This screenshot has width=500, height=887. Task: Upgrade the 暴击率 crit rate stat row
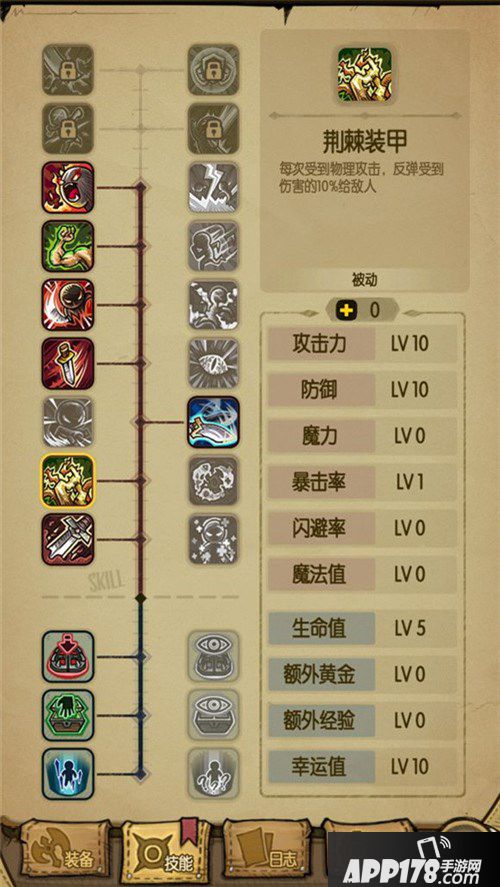click(362, 483)
